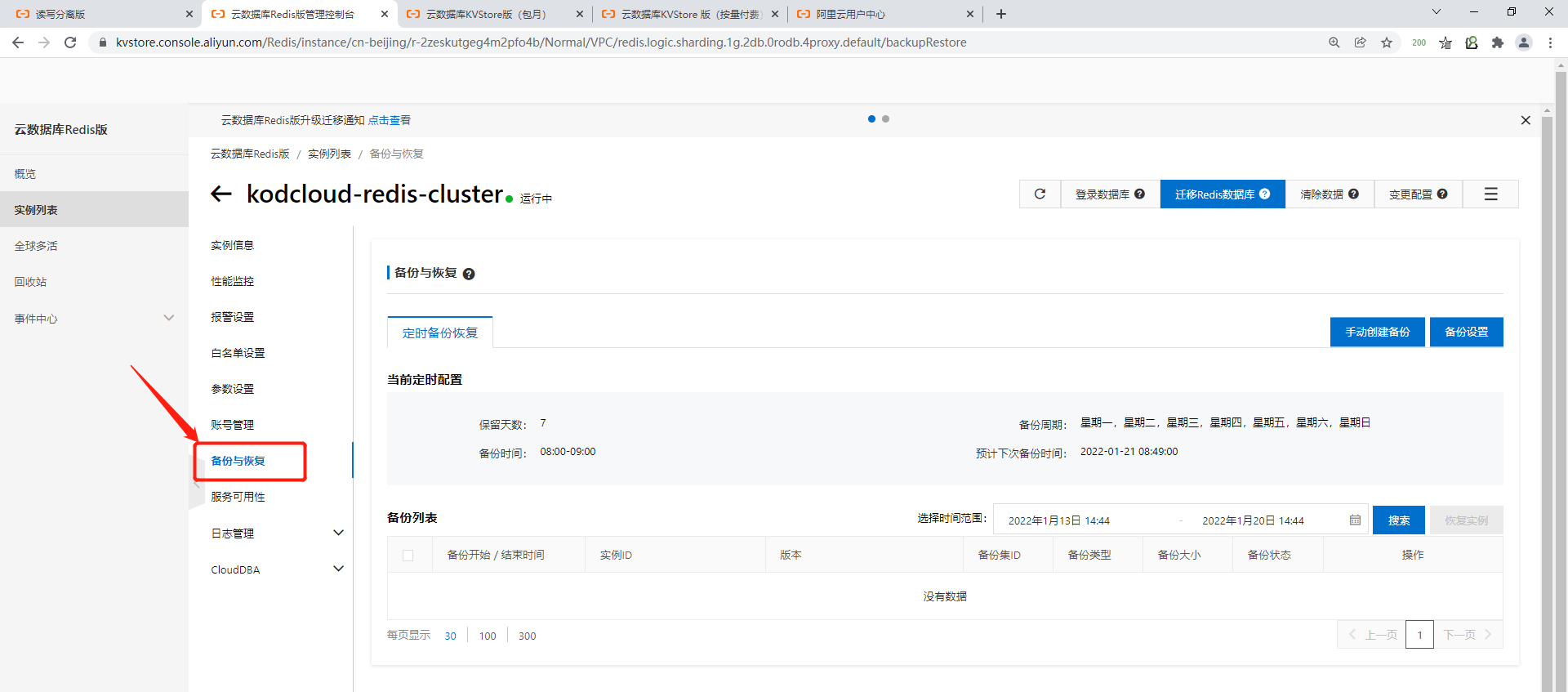This screenshot has width=1568, height=692.
Task: Click 变更配置 button
Action: point(1419,194)
